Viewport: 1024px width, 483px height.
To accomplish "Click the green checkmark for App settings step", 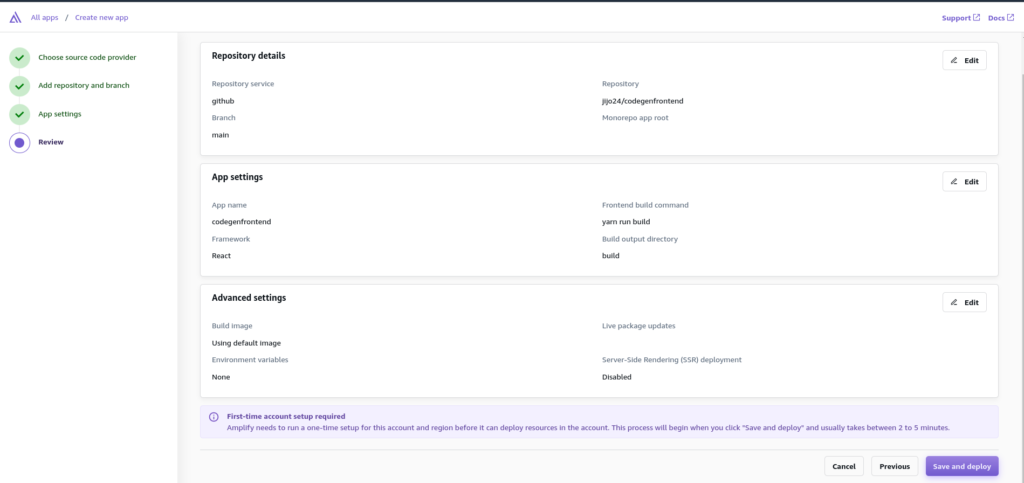I will [x=20, y=114].
